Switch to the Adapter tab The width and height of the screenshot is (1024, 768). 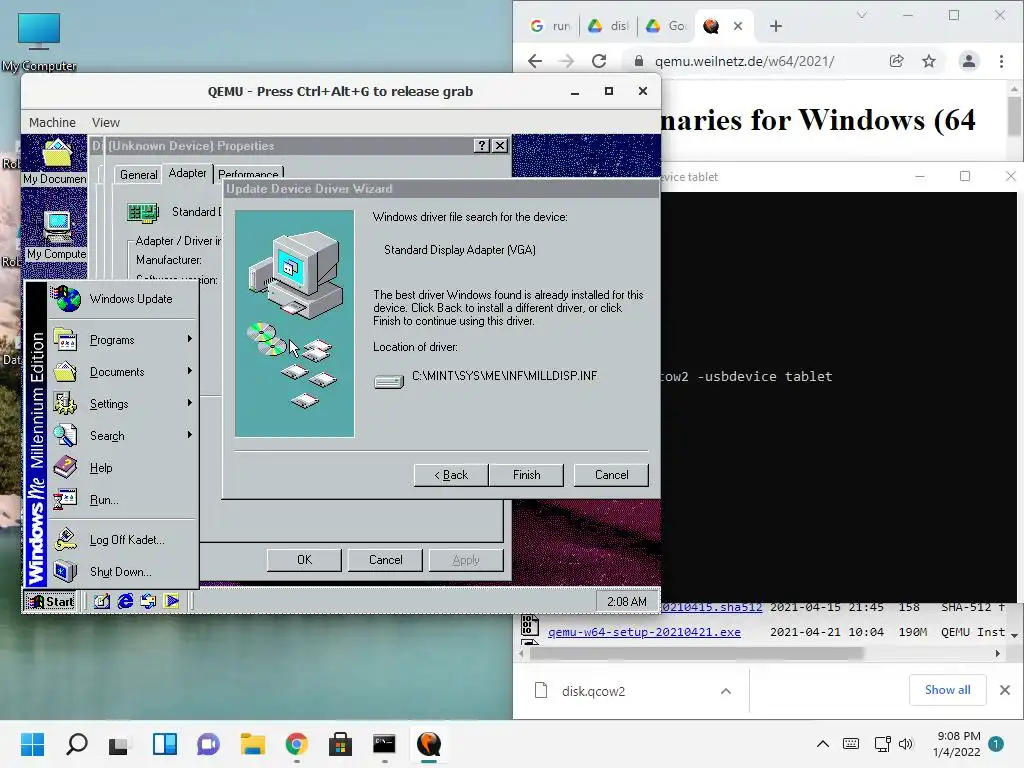187,173
